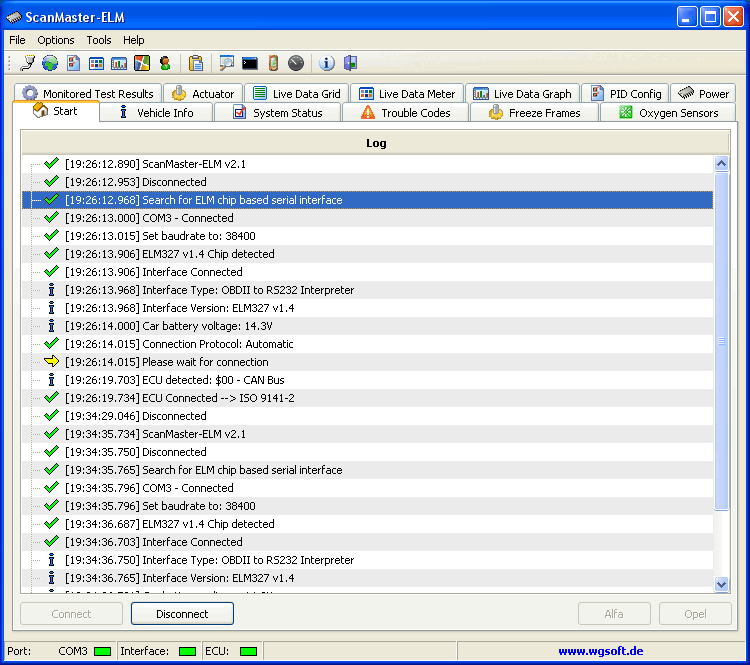Click the four-color square toolbar icon
This screenshot has width=750, height=665.
142,63
